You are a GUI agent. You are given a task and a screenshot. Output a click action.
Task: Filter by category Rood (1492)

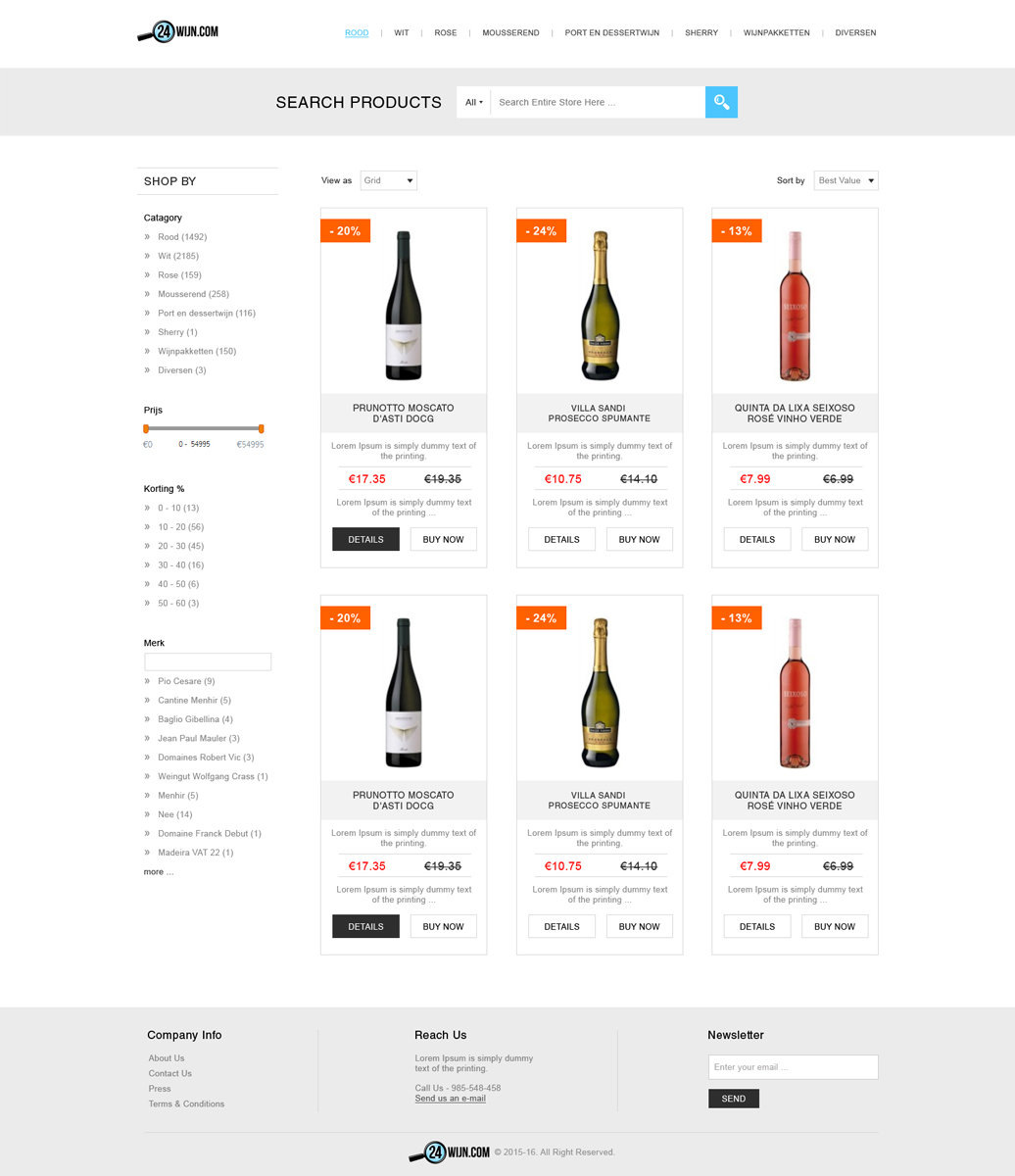click(182, 237)
